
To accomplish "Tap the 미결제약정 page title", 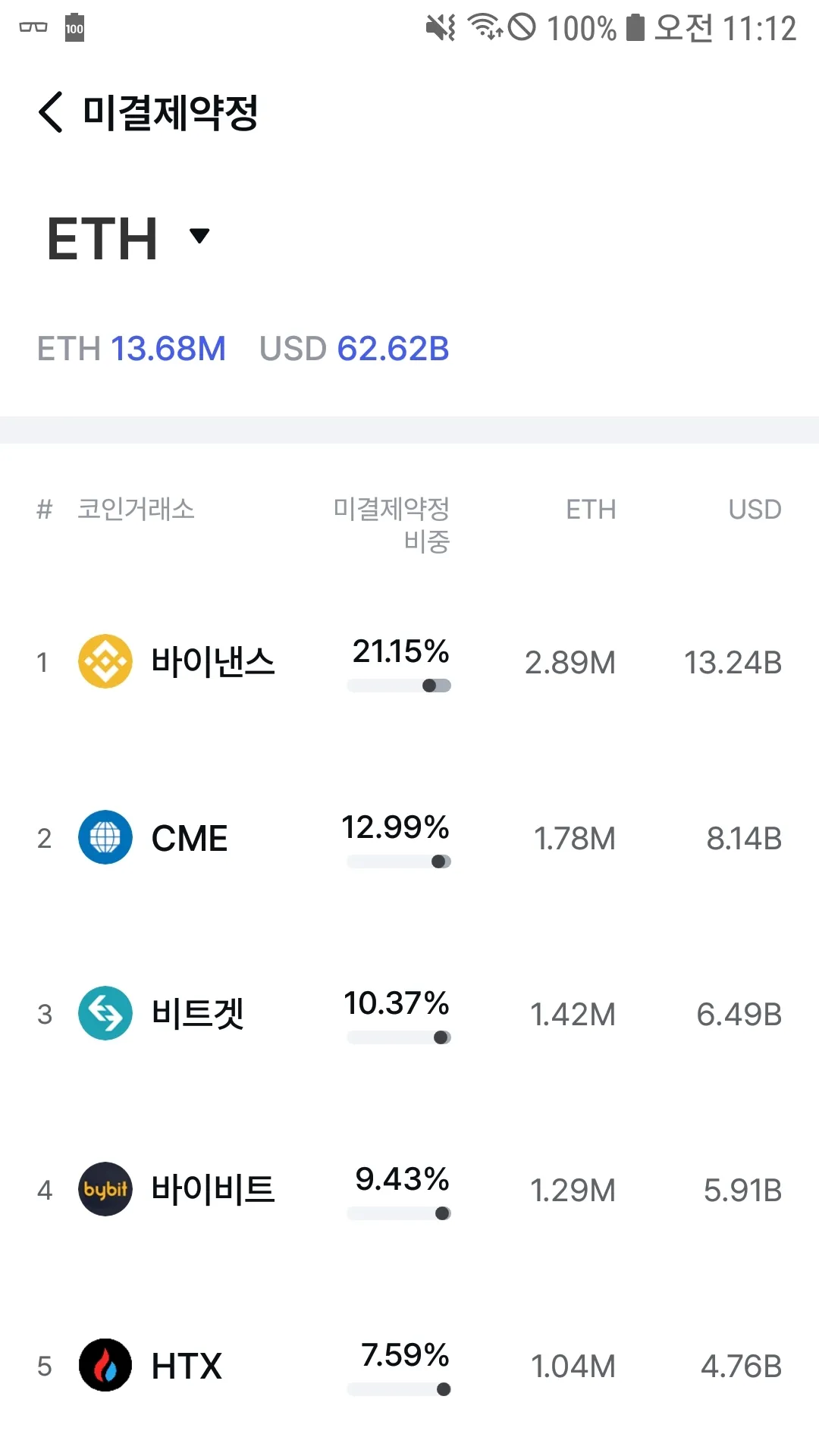I will (171, 112).
